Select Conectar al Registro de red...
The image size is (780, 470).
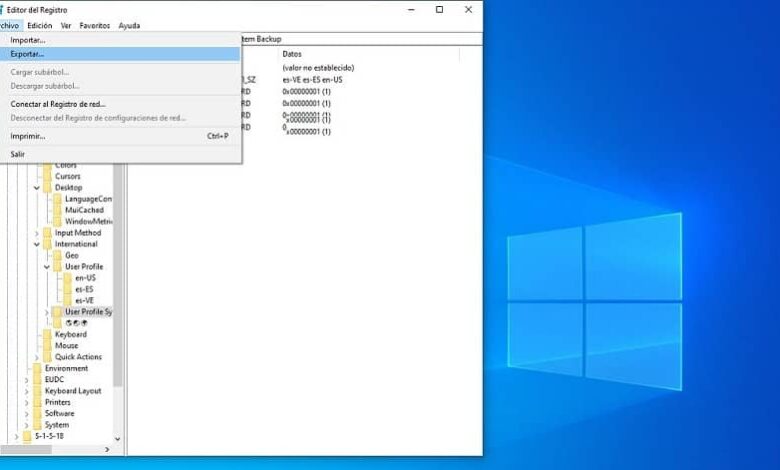pos(120,104)
